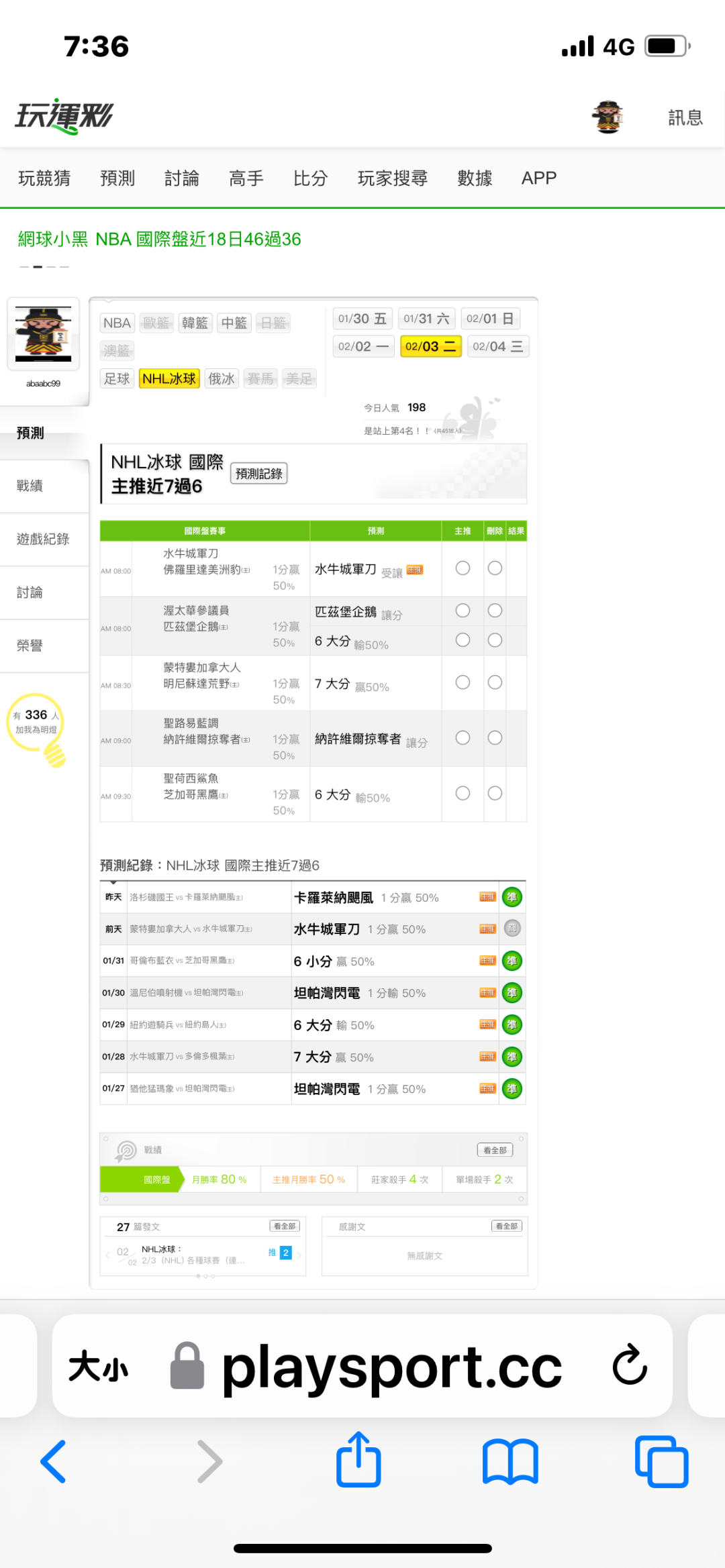
Task: Reload the playsport.cc page
Action: 630,1364
